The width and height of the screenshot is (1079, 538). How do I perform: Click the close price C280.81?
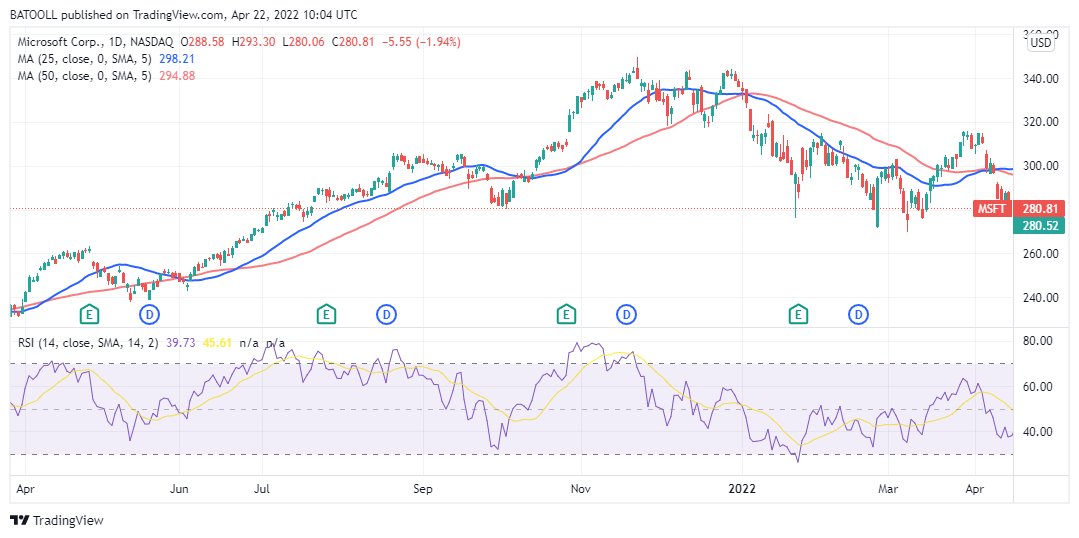352,42
